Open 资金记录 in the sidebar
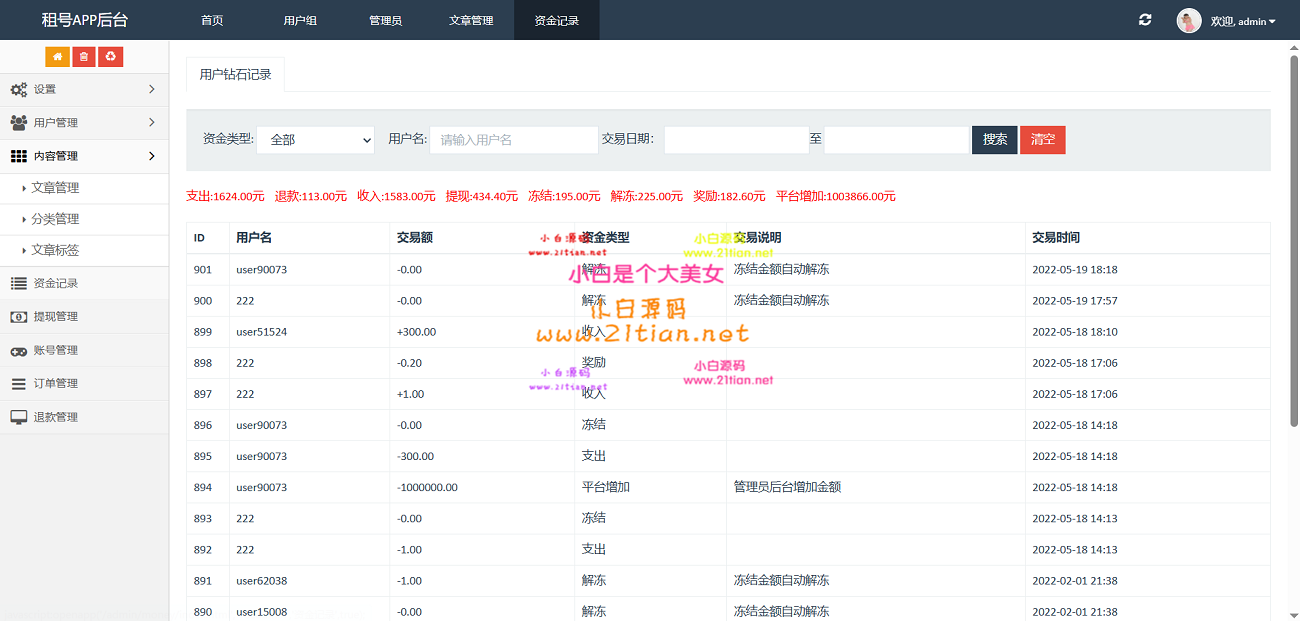Viewport: 1300px width, 621px height. 55,283
